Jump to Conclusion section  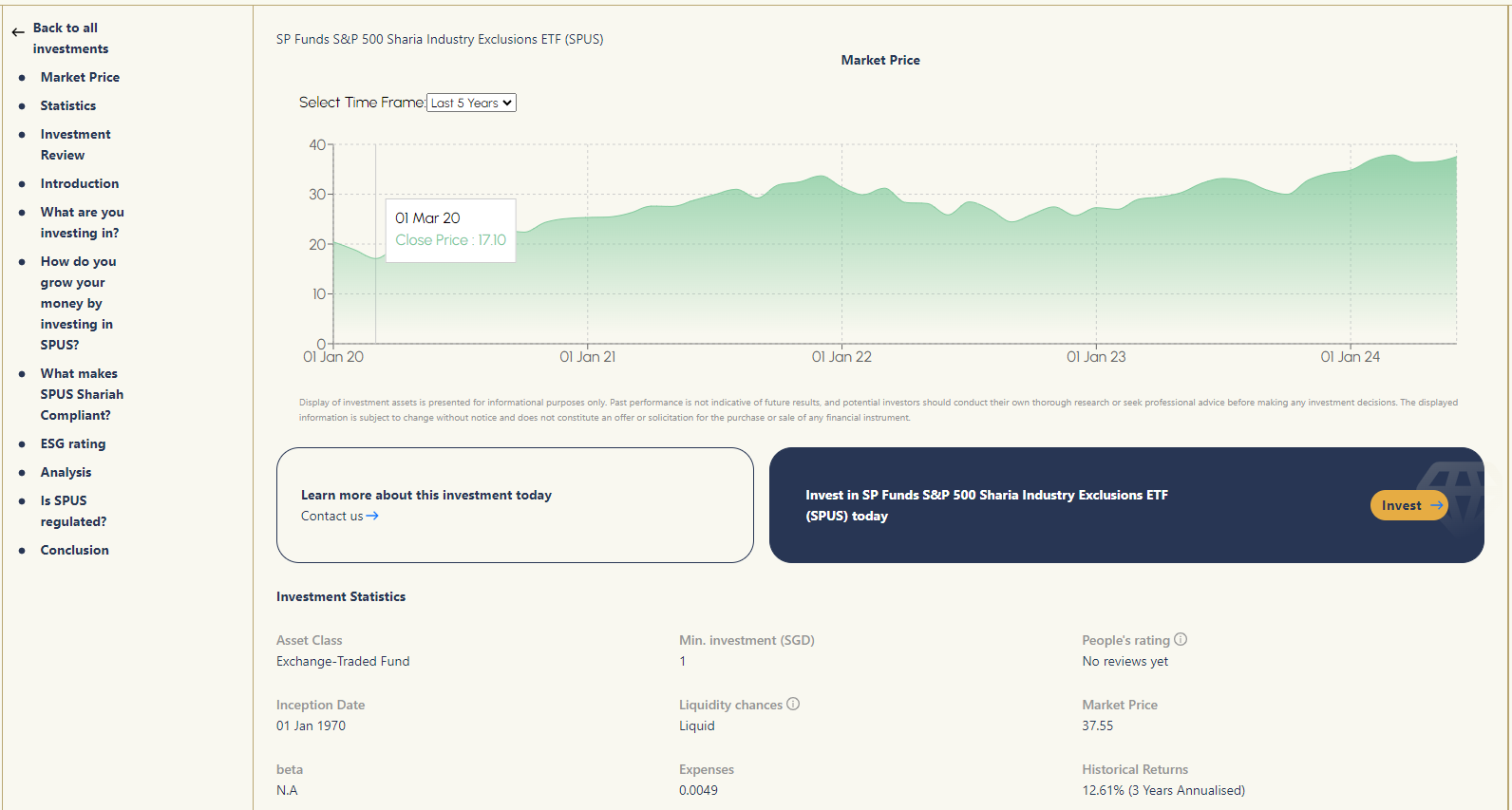click(74, 550)
